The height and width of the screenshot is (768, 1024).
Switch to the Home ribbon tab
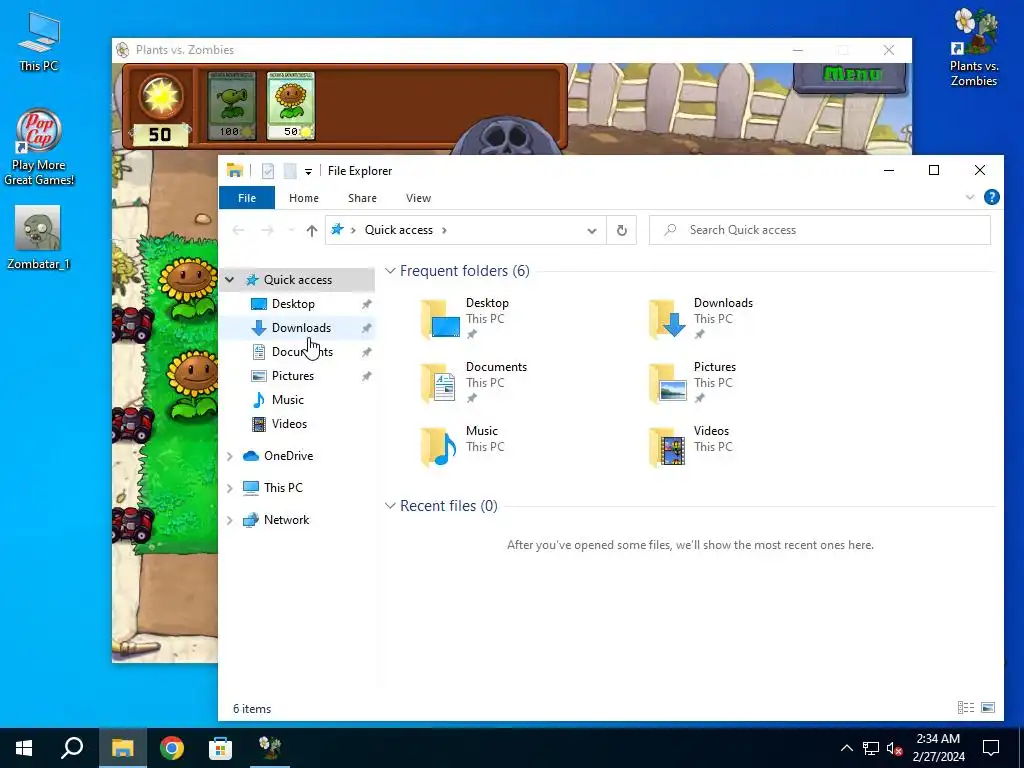(x=304, y=198)
